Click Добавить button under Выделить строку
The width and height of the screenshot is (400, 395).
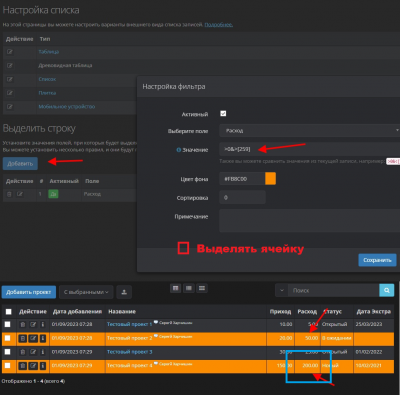pyautogui.click(x=20, y=164)
